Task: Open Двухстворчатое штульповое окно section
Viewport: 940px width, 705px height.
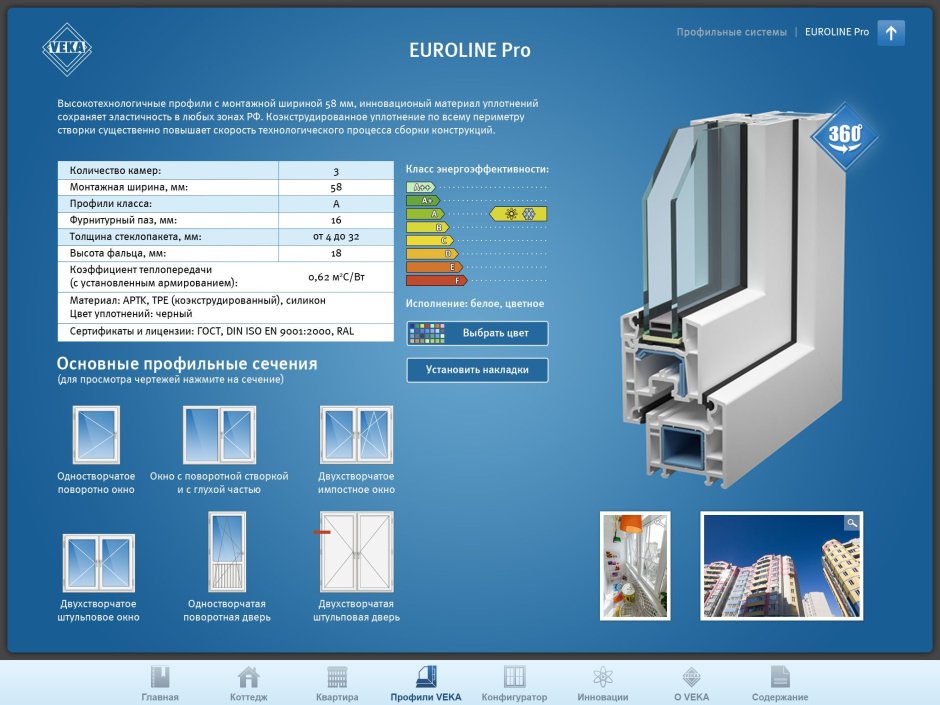Action: pos(98,563)
